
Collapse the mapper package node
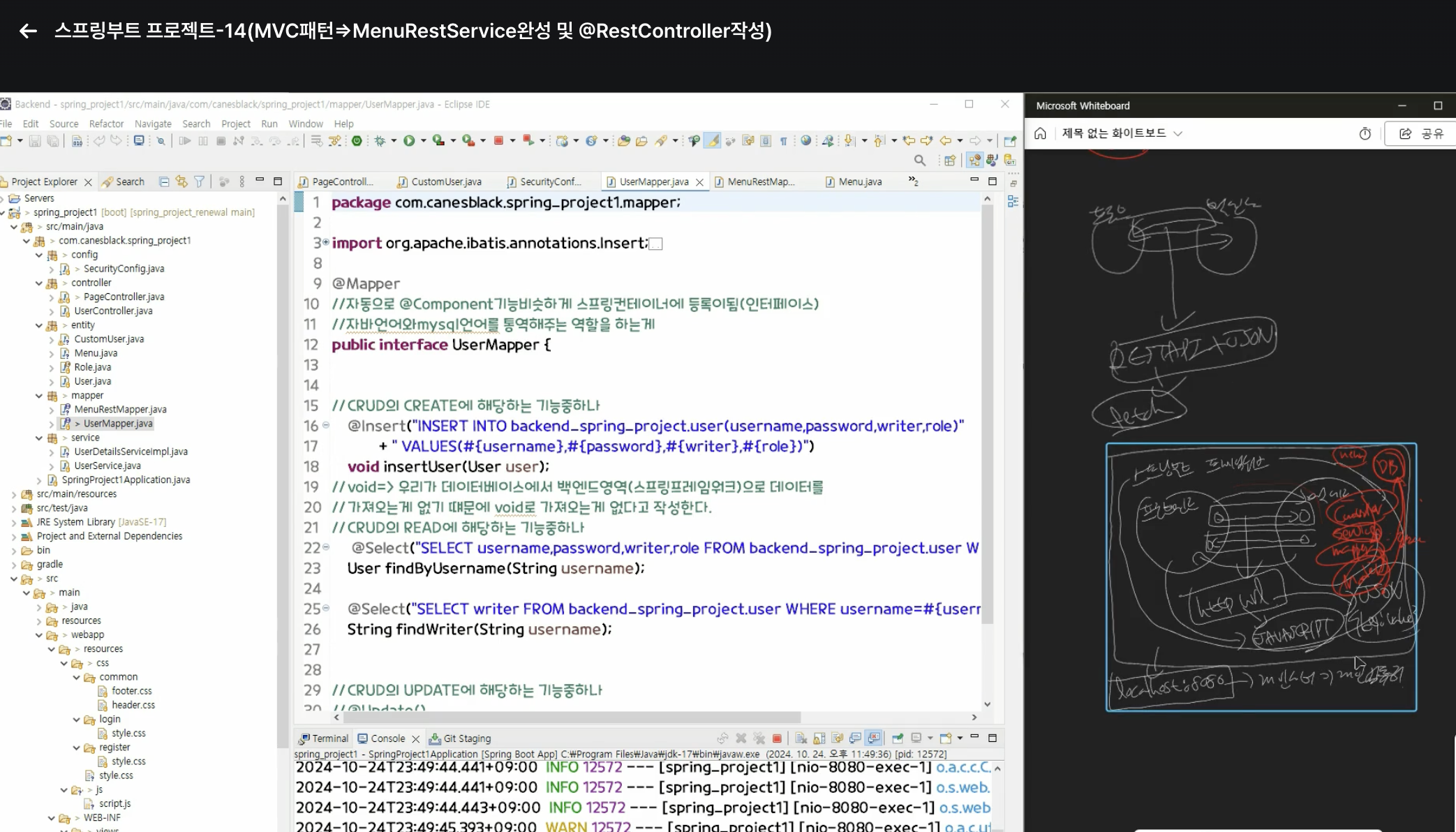39,396
